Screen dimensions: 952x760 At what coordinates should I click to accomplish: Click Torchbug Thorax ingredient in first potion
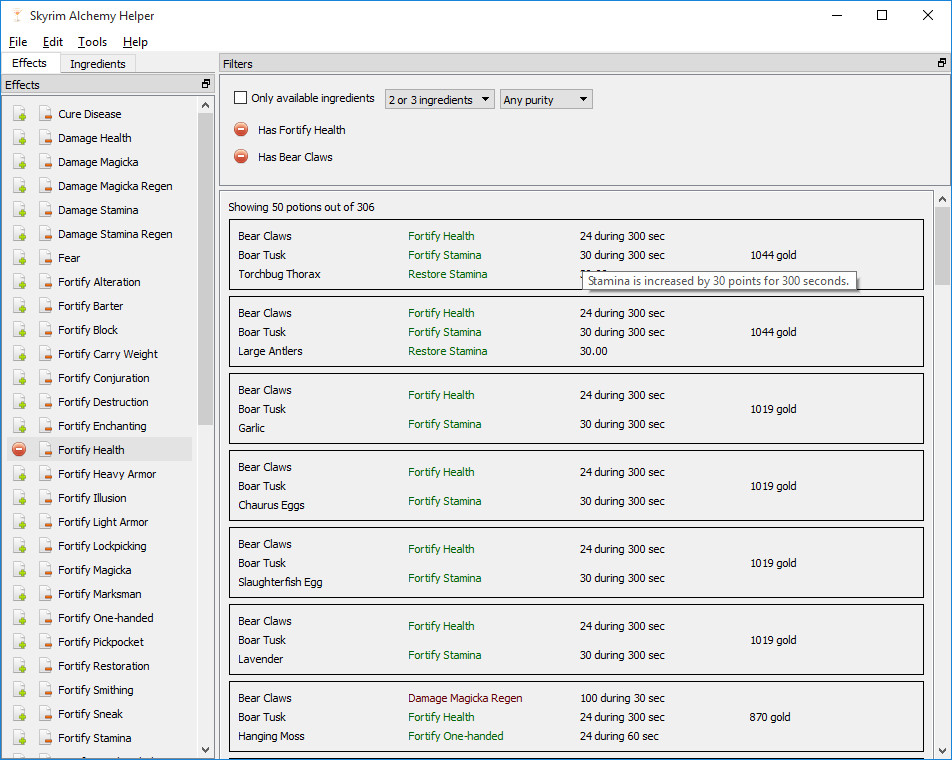[279, 274]
